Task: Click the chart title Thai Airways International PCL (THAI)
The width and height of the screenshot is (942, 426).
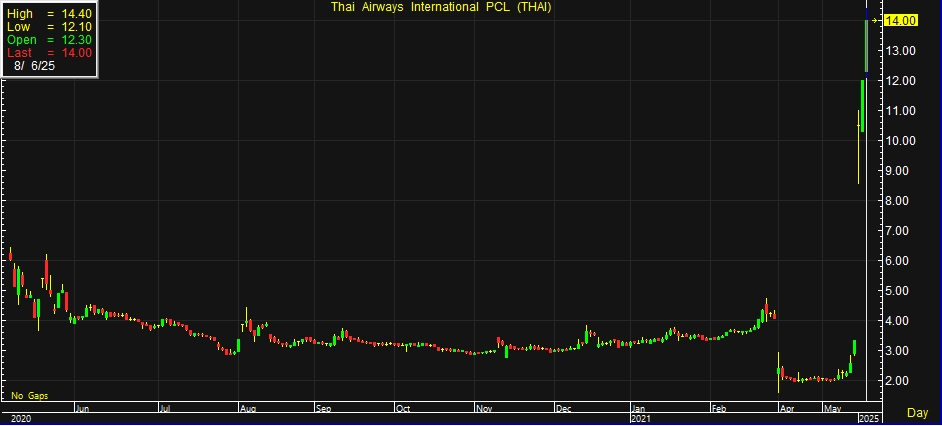Action: pyautogui.click(x=441, y=7)
